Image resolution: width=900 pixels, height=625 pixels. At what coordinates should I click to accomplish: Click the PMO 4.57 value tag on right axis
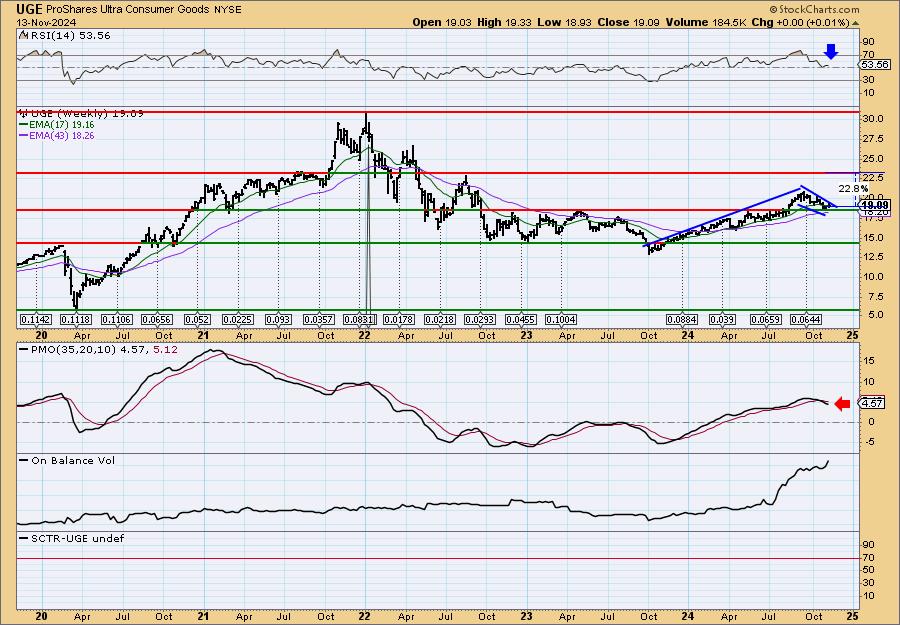click(872, 403)
